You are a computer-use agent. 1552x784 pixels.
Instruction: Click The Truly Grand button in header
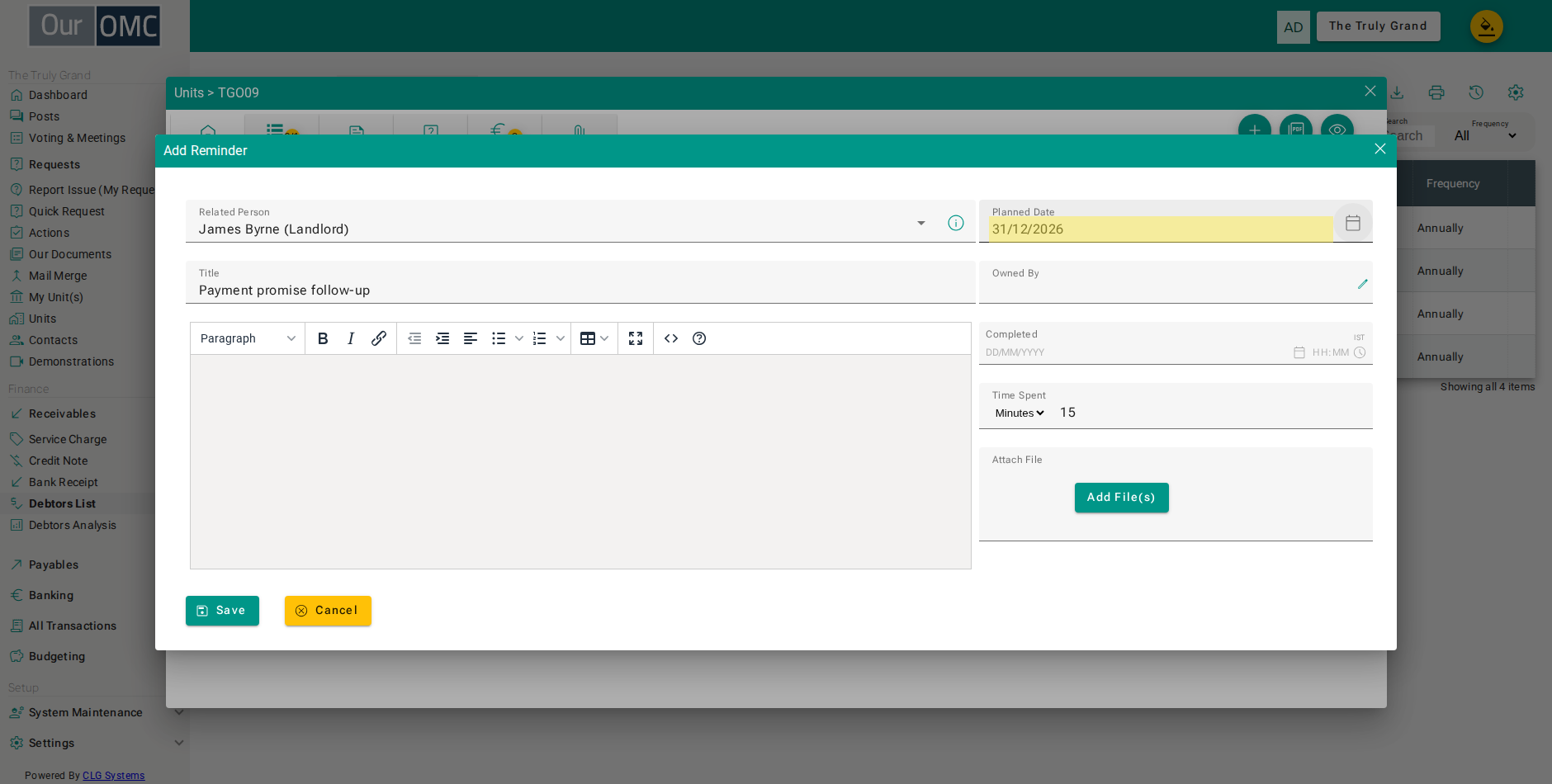[x=1379, y=26]
